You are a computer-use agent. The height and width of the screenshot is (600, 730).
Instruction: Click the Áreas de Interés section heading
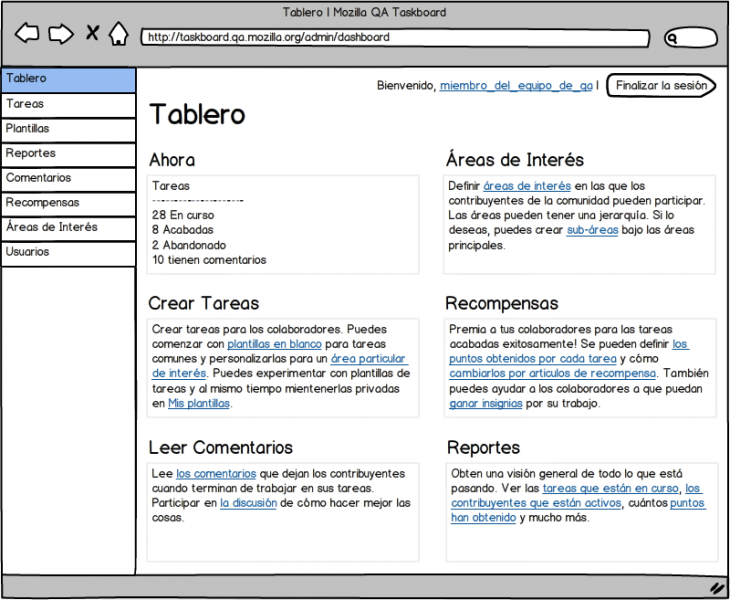515,160
